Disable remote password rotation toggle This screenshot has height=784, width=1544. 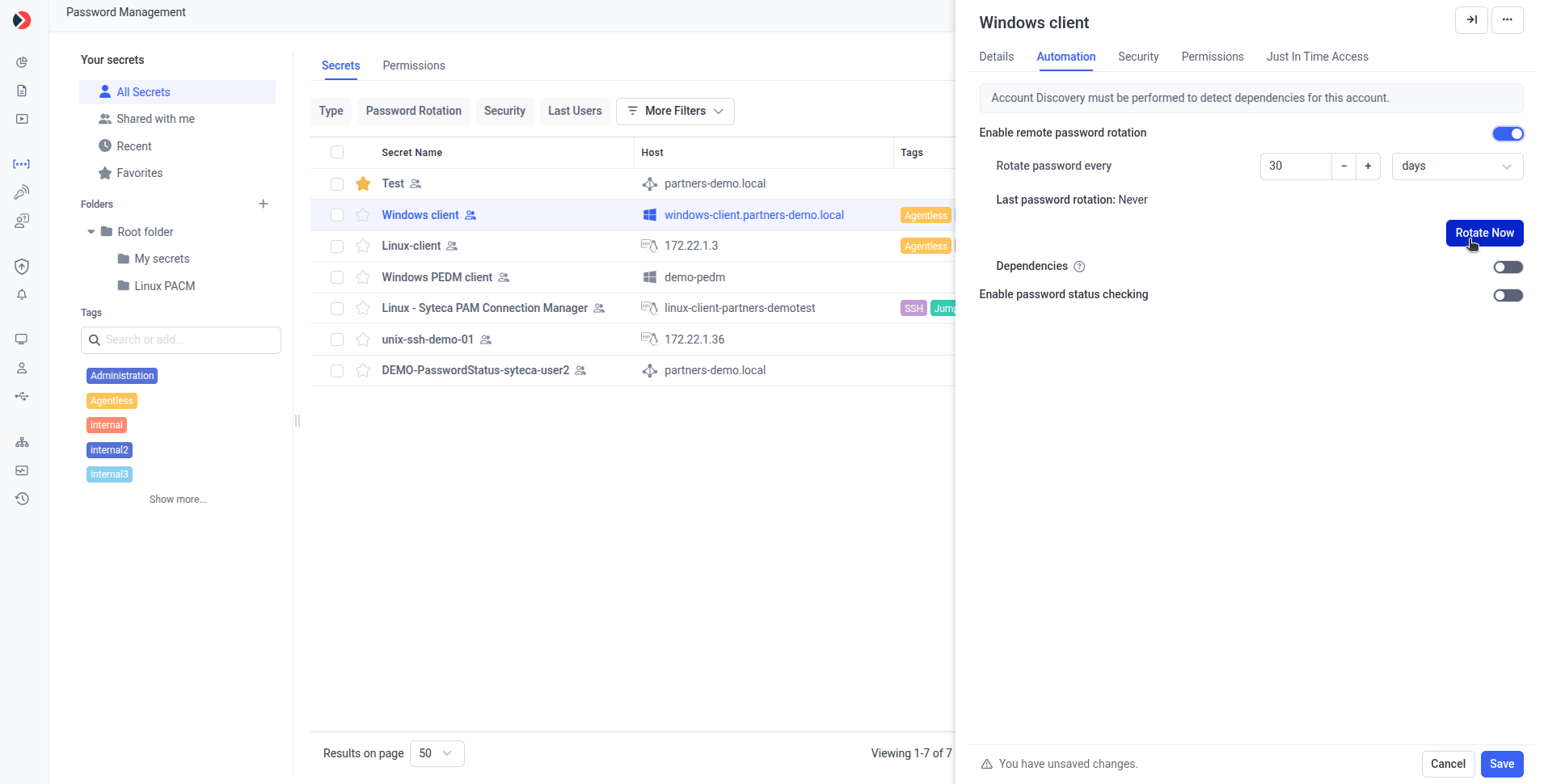1508,133
